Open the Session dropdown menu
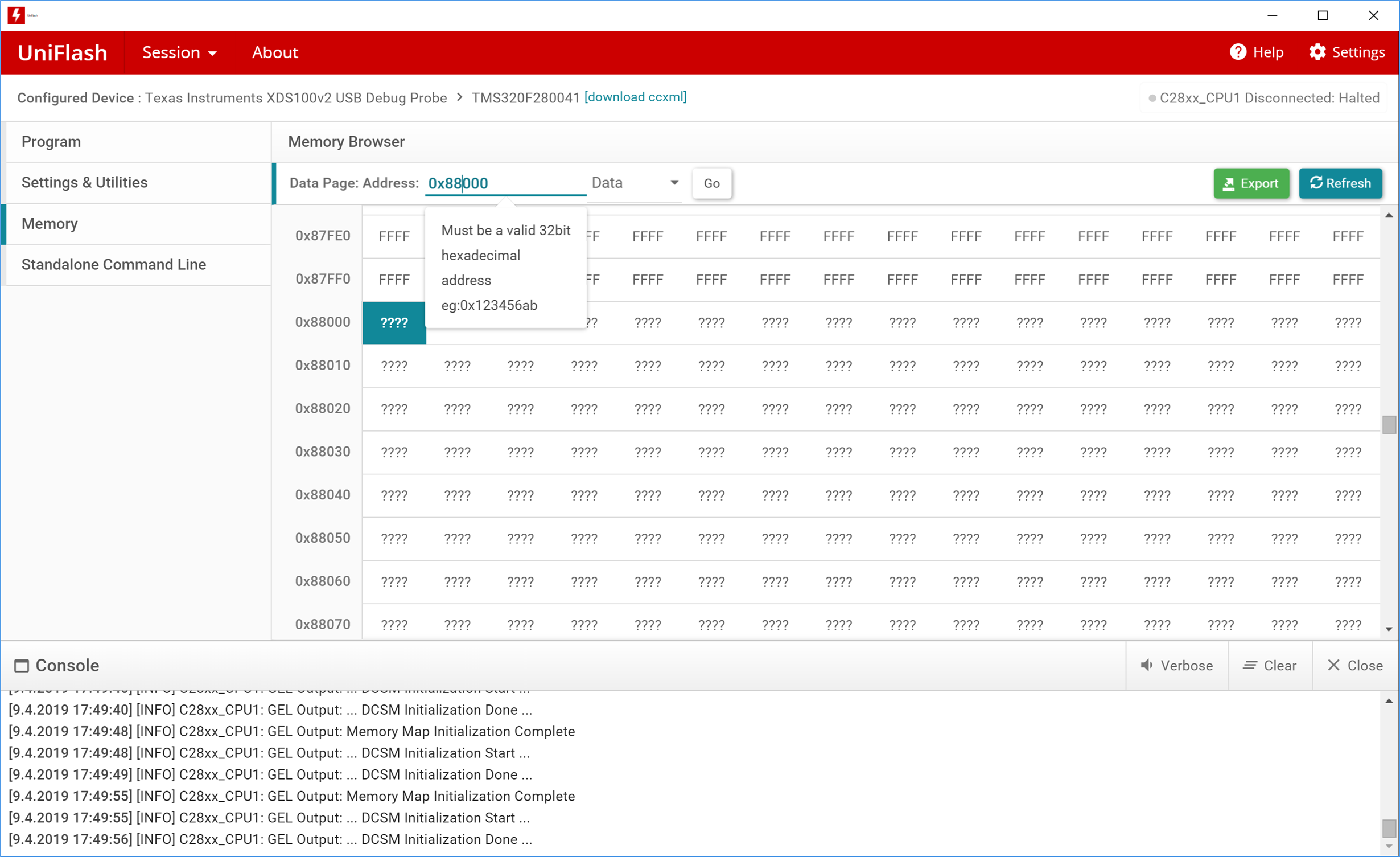 click(179, 52)
